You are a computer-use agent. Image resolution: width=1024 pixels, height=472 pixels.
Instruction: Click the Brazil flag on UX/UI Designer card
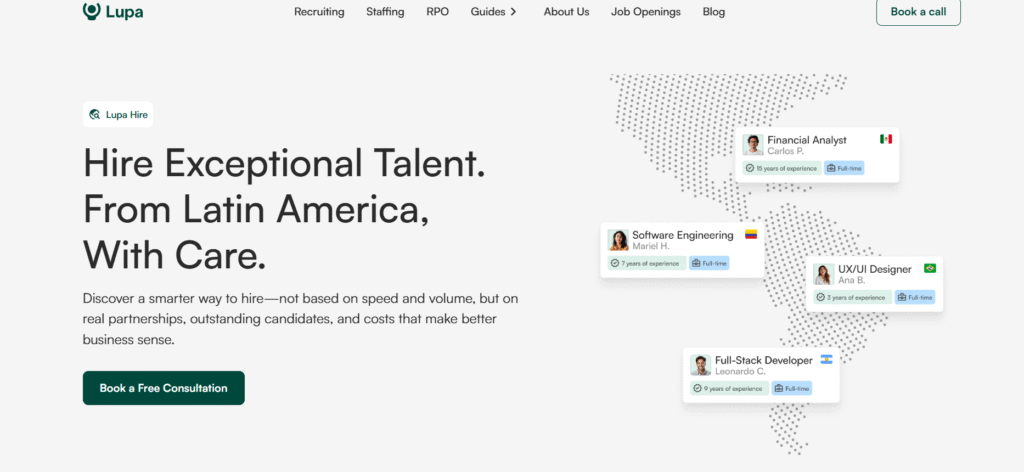tap(930, 268)
